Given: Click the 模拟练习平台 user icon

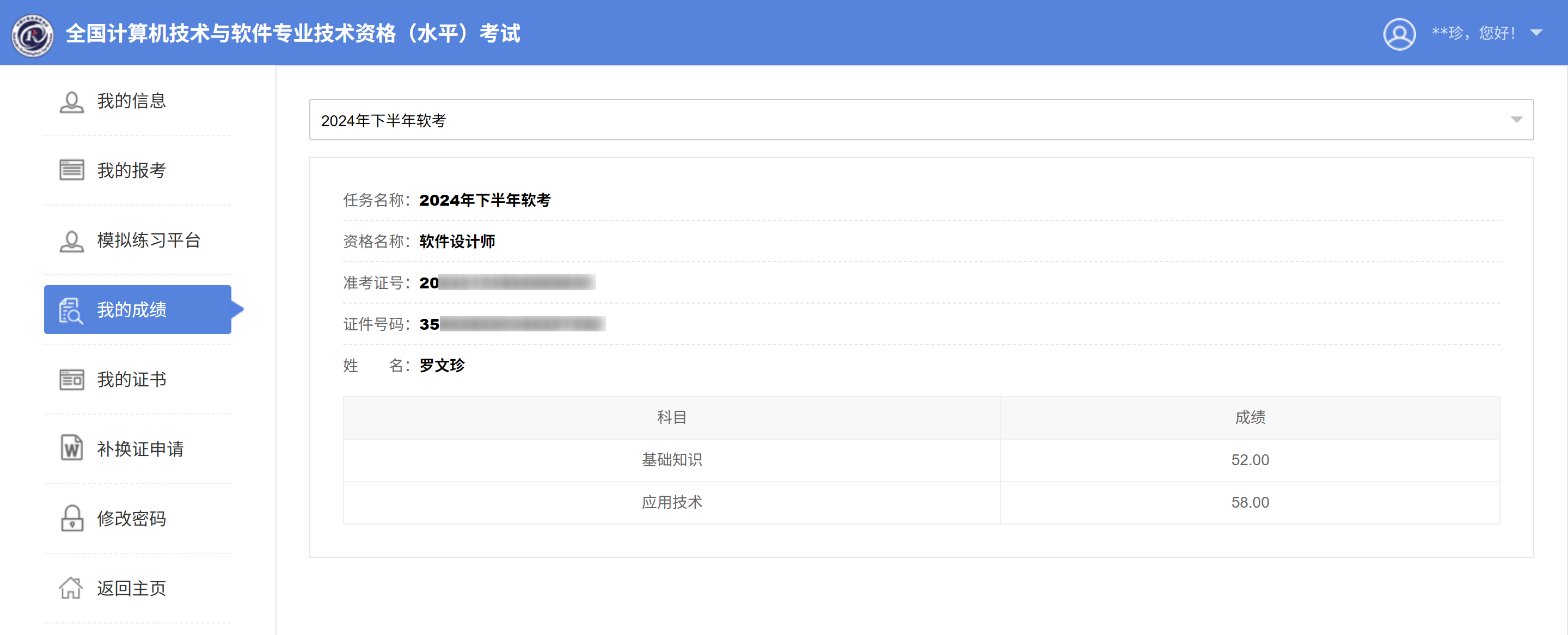Looking at the screenshot, I should pyautogui.click(x=71, y=241).
